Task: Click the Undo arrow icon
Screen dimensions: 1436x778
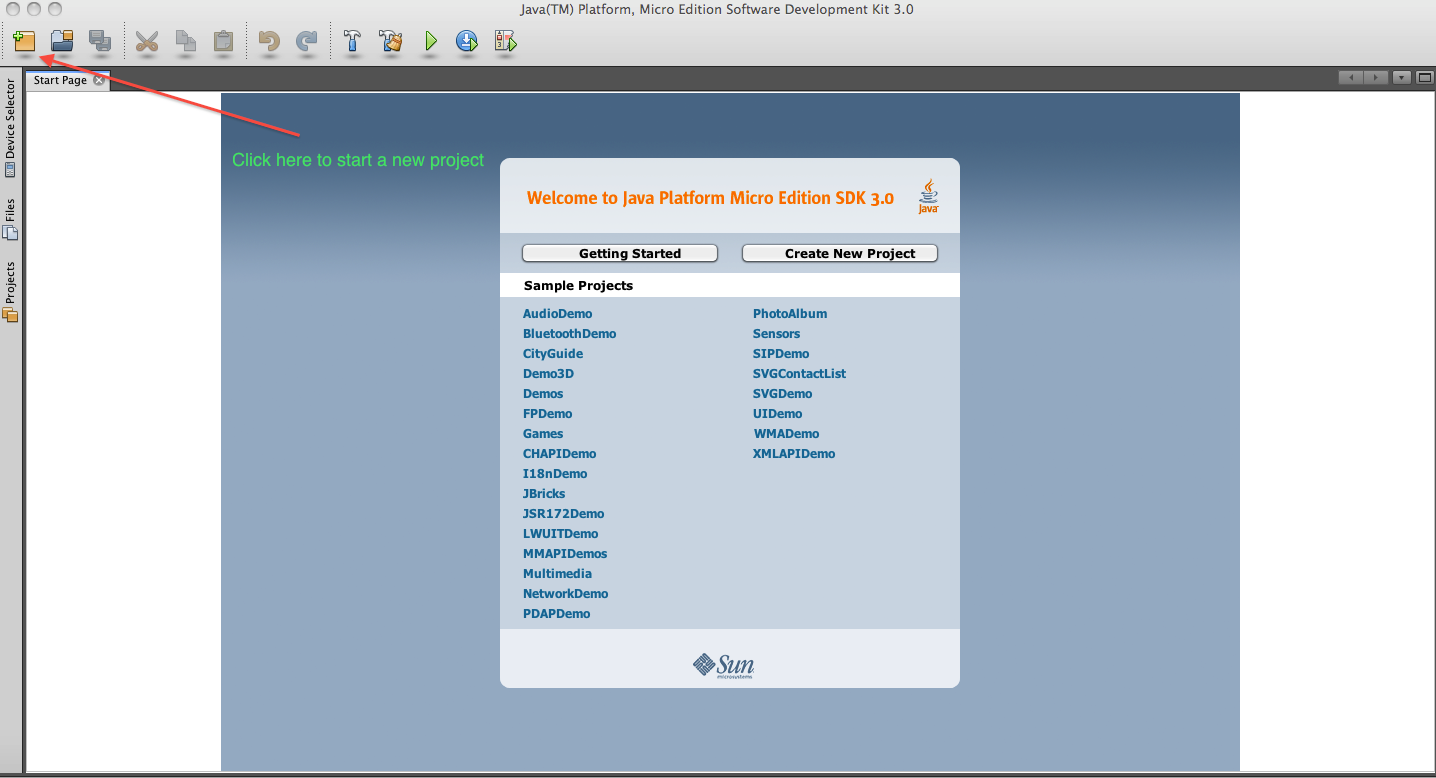Action: [x=269, y=41]
